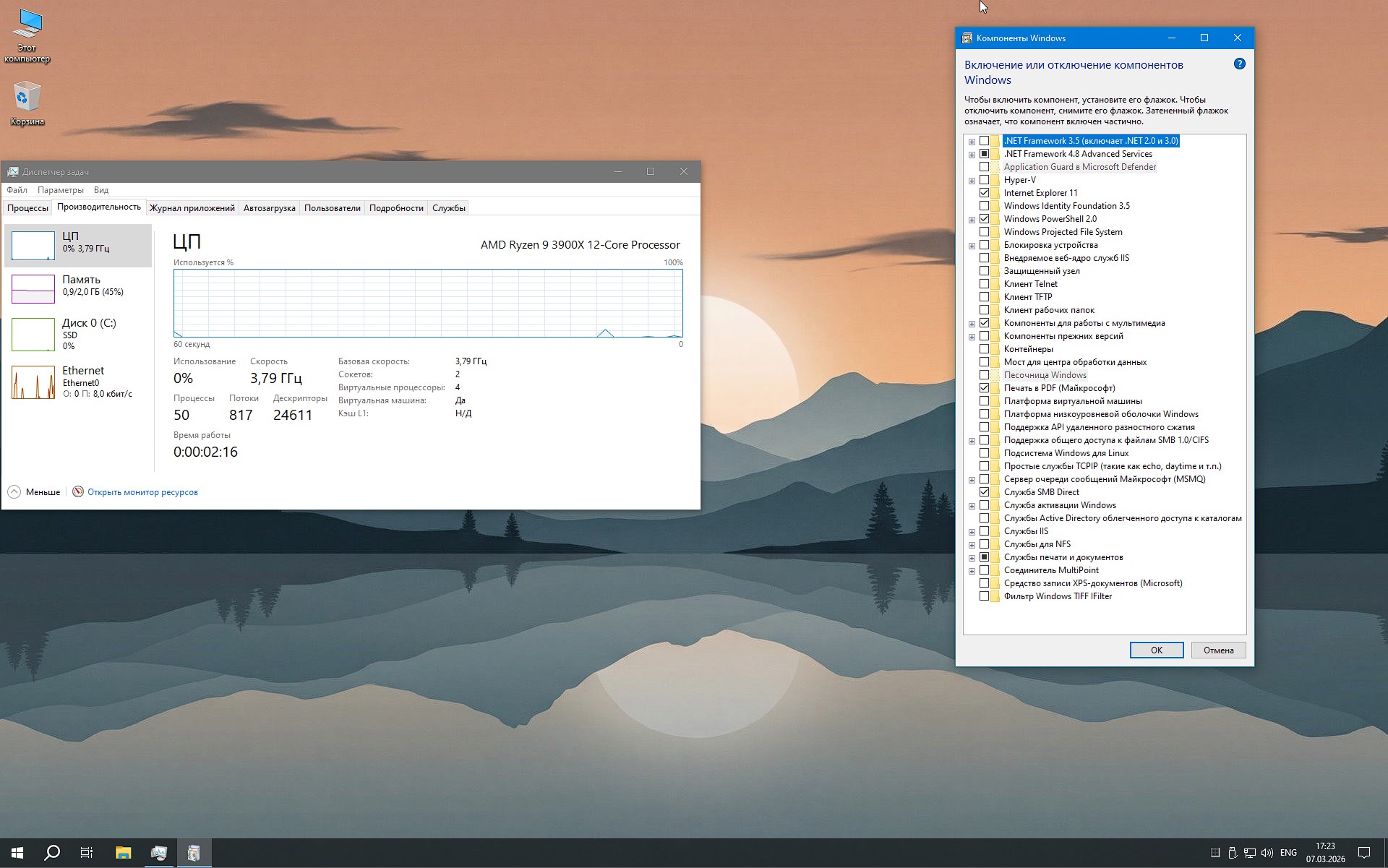This screenshot has width=1388, height=868.
Task: Click the help question mark icon
Action: [x=1239, y=64]
